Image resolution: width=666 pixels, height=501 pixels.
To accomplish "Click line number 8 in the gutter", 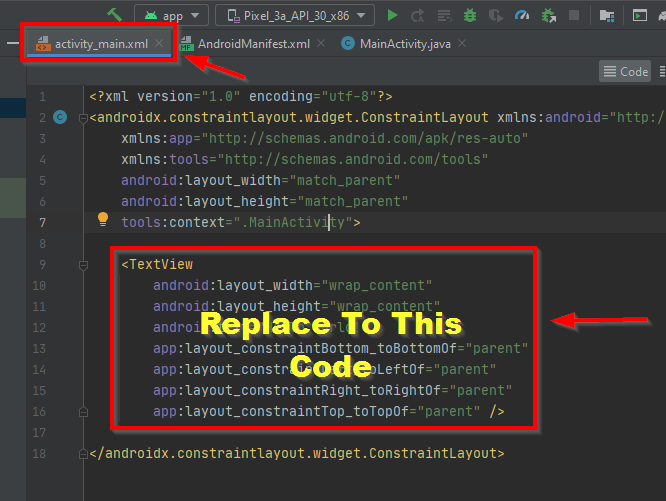I will coord(42,244).
